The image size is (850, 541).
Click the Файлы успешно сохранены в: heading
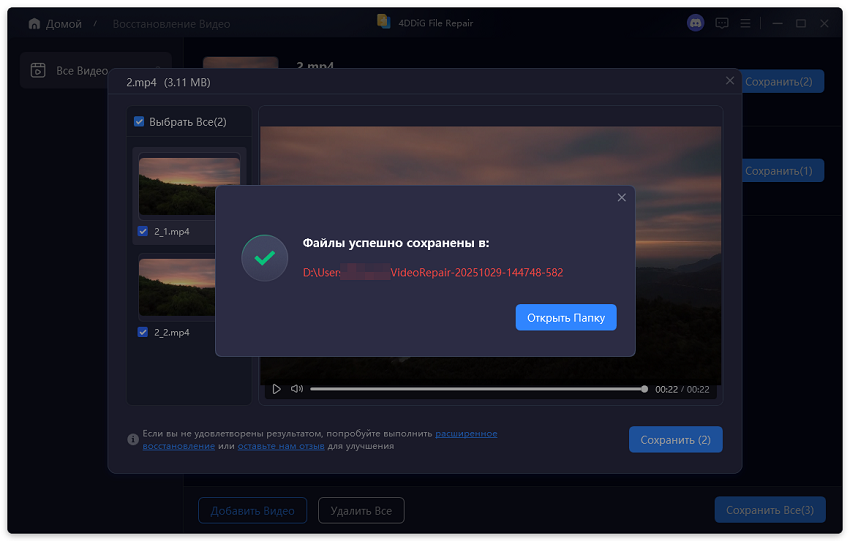(x=396, y=243)
